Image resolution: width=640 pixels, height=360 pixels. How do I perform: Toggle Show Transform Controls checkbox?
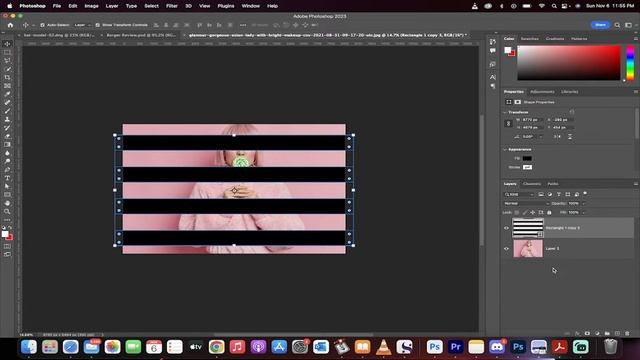[x=98, y=25]
